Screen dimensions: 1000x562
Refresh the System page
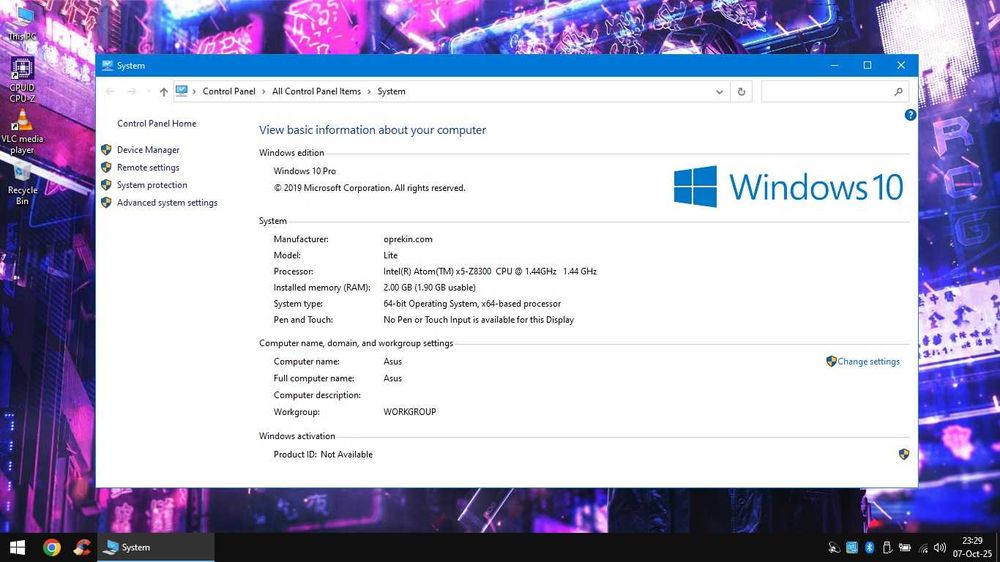pyautogui.click(x=741, y=92)
